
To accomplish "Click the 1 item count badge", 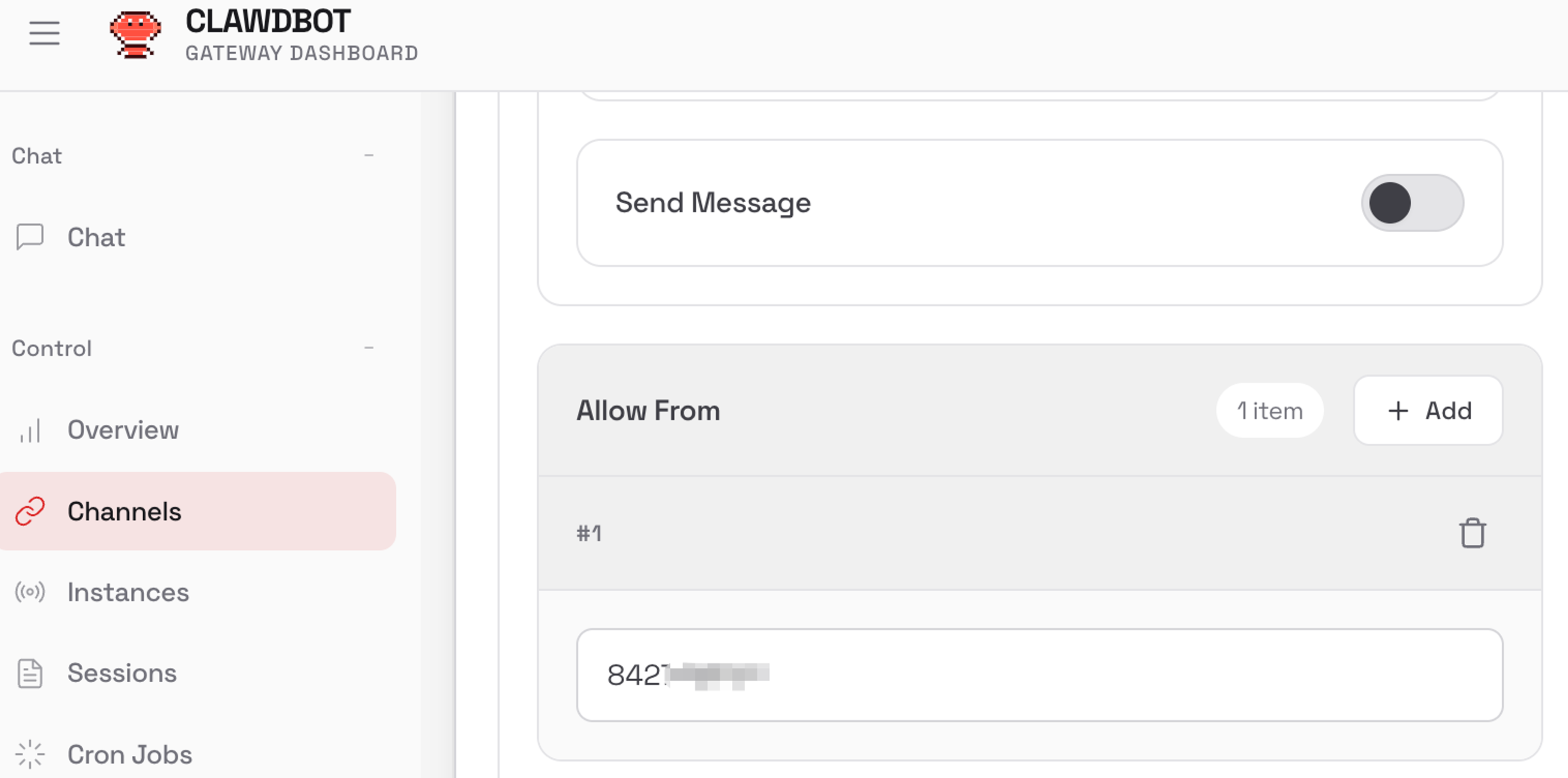I will point(1269,411).
